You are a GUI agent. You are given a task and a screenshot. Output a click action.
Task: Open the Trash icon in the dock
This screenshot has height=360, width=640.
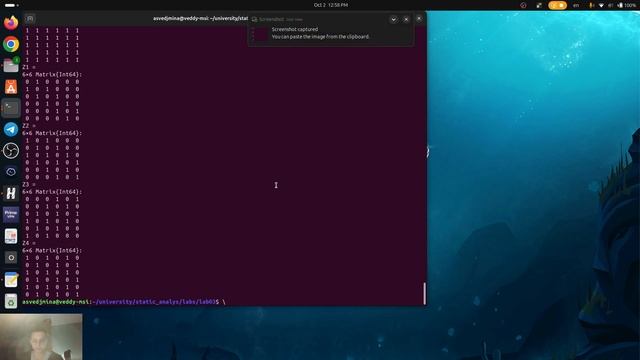11,301
